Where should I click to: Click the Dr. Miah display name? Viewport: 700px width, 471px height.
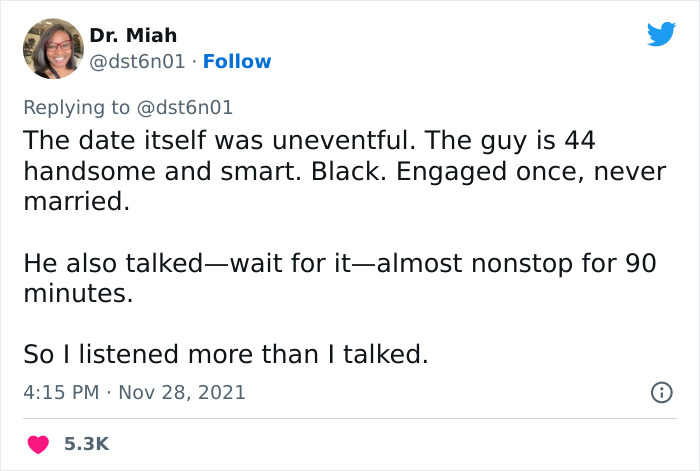[133, 35]
